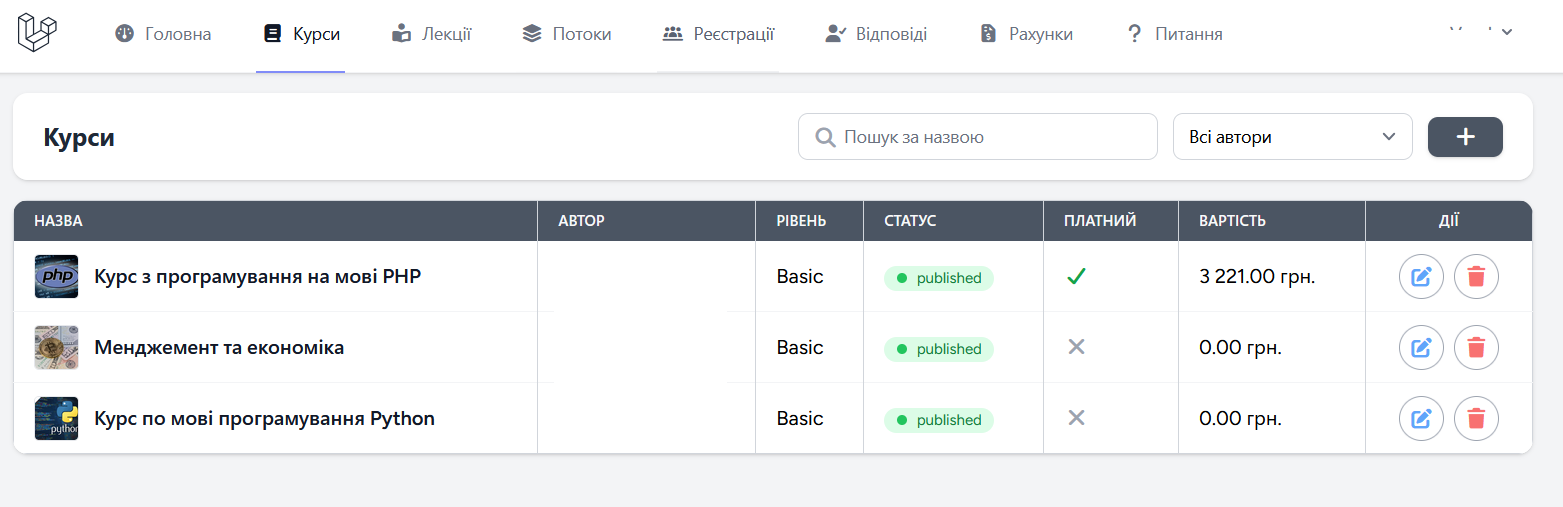Click the unpaid cross of Python course
This screenshot has height=507, width=1563.
(x=1076, y=418)
